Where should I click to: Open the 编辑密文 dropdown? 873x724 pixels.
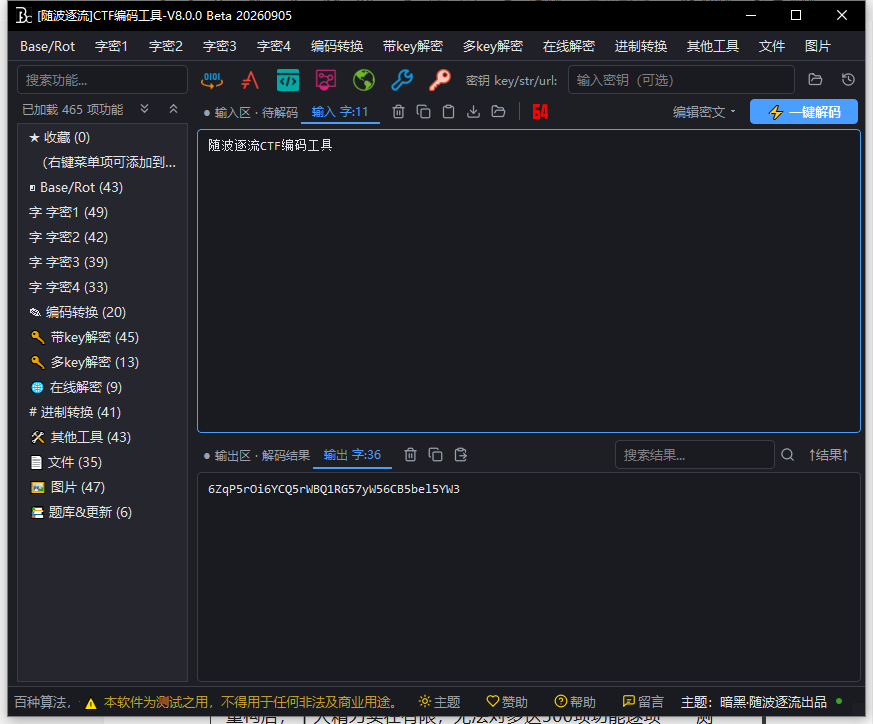point(704,112)
